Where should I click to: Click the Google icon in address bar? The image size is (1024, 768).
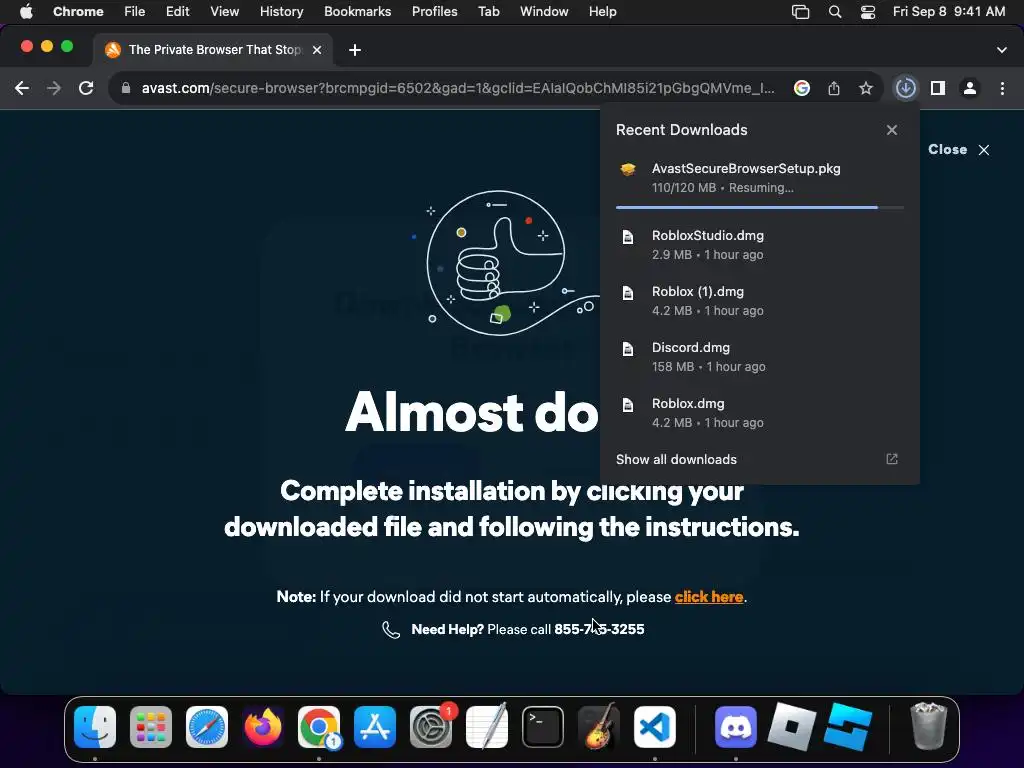point(802,88)
